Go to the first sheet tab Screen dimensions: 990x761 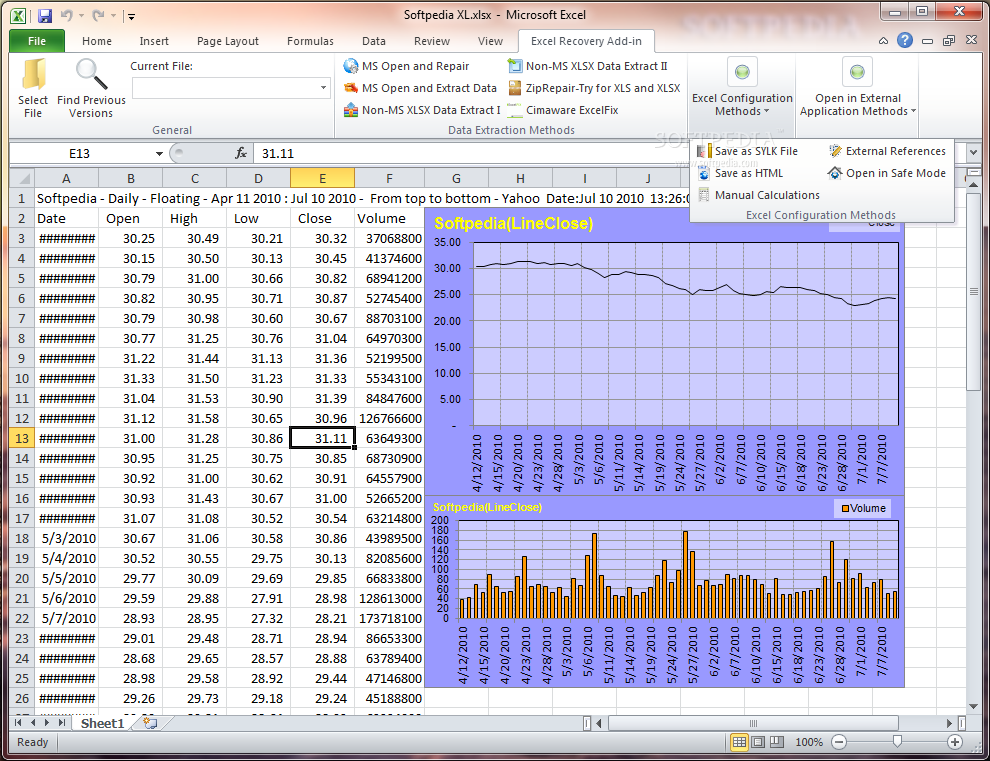coord(18,722)
